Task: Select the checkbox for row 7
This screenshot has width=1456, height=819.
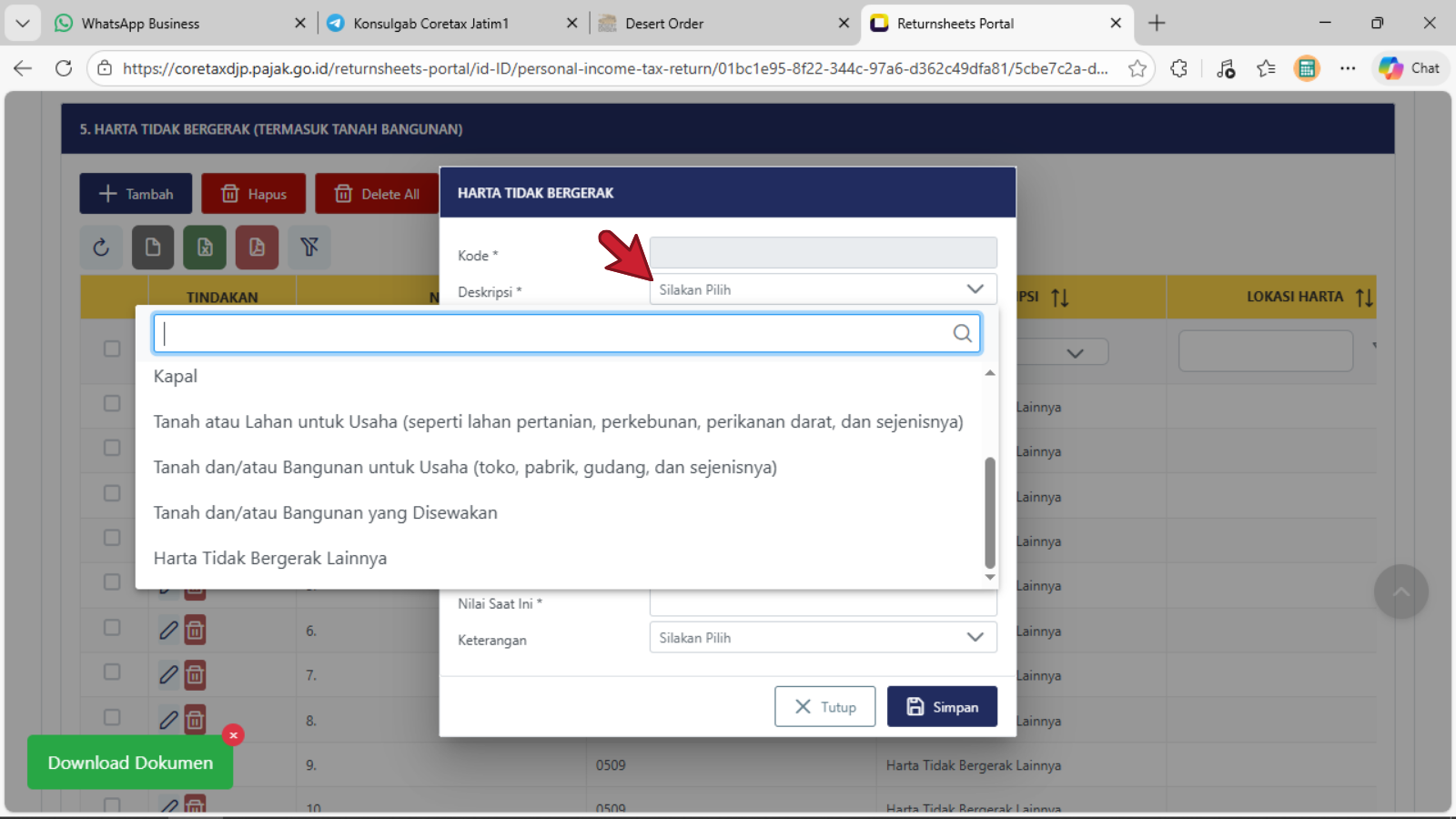Action: click(x=112, y=672)
